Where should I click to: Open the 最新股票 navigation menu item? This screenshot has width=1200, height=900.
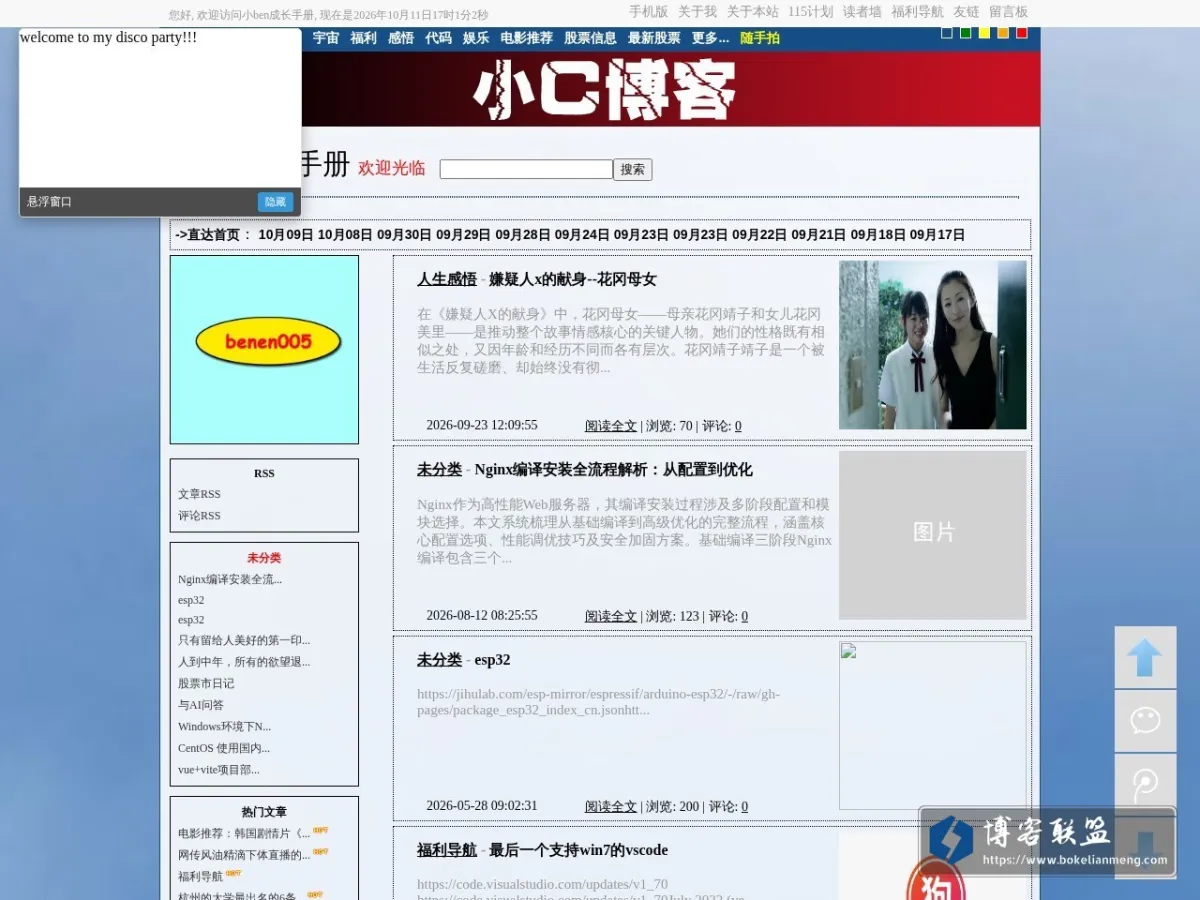click(x=654, y=38)
